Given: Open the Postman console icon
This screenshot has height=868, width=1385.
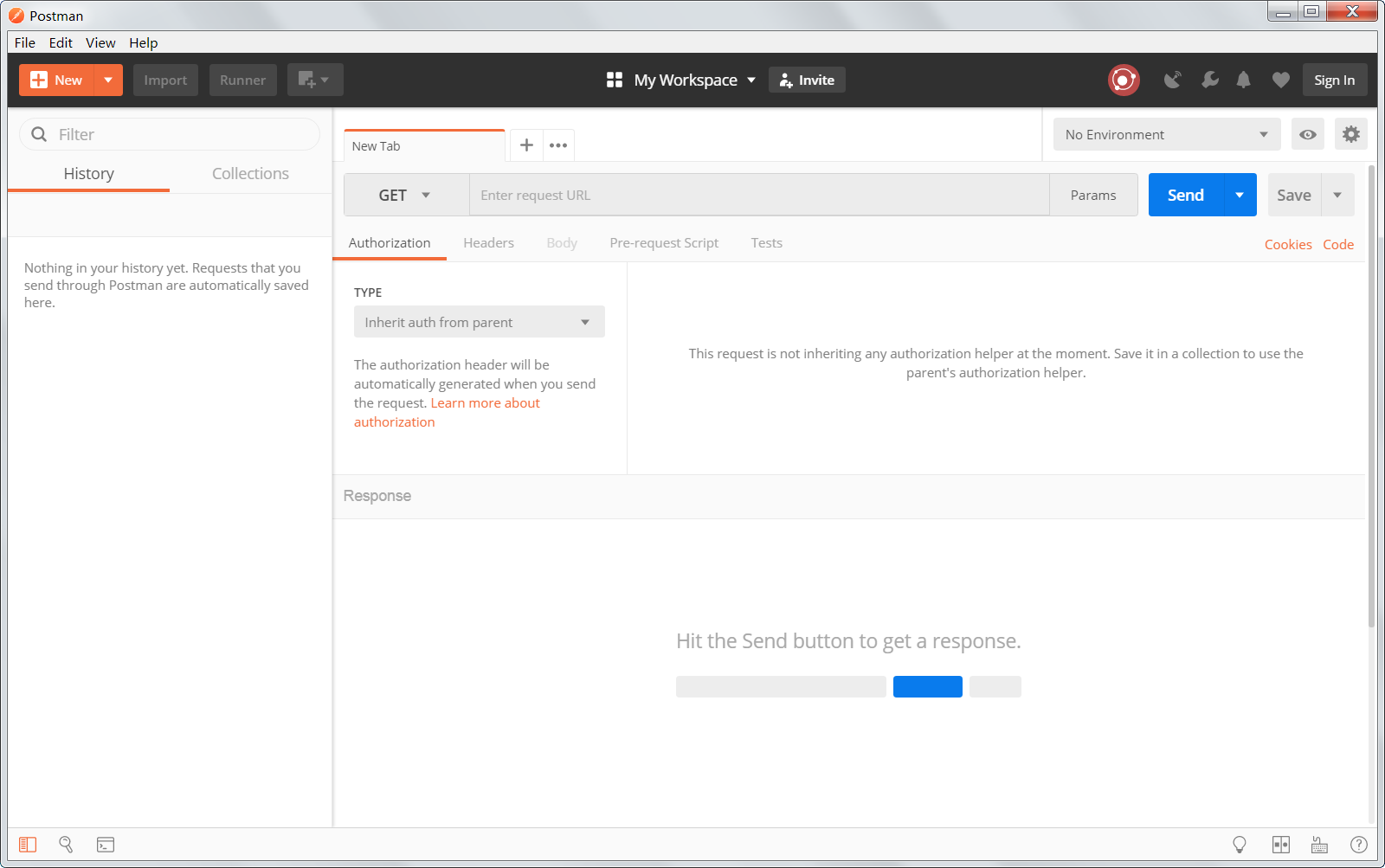Looking at the screenshot, I should (106, 845).
